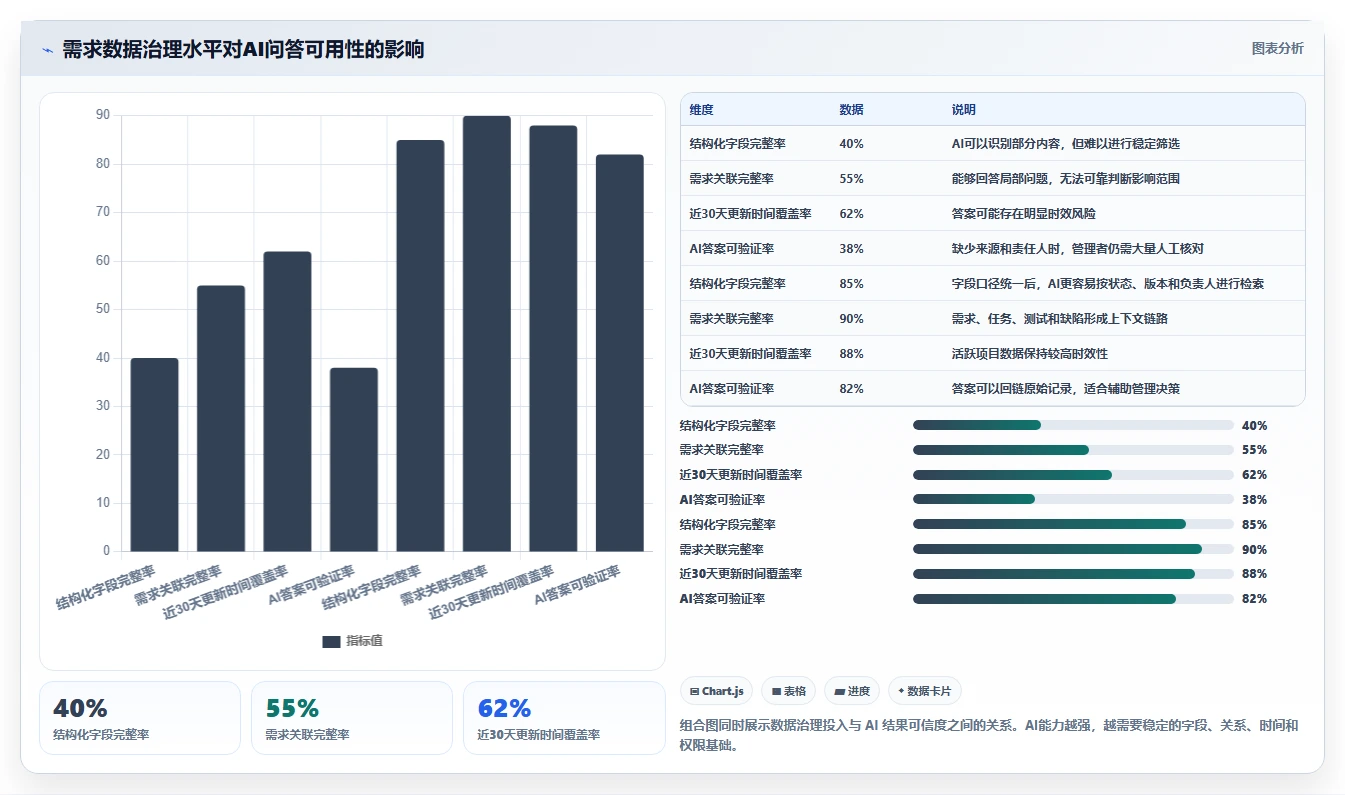Viewport: 1345px width, 795px height.
Task: Click the chart bar reaching value 38
Action: click(354, 459)
